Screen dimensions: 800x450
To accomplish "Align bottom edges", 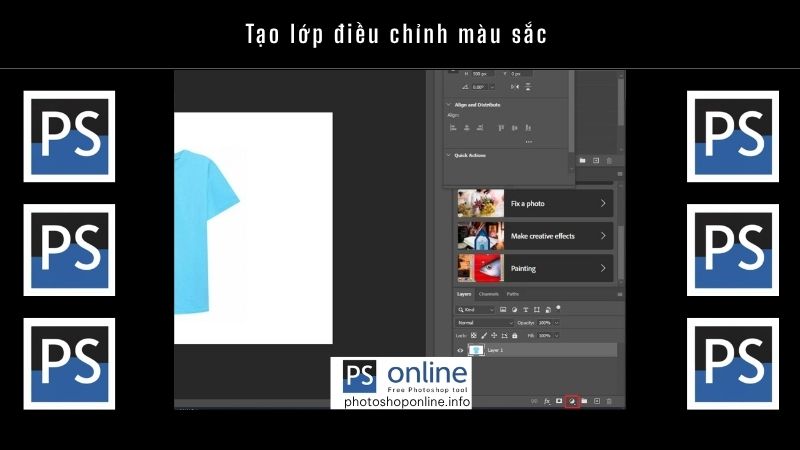I will click(528, 128).
